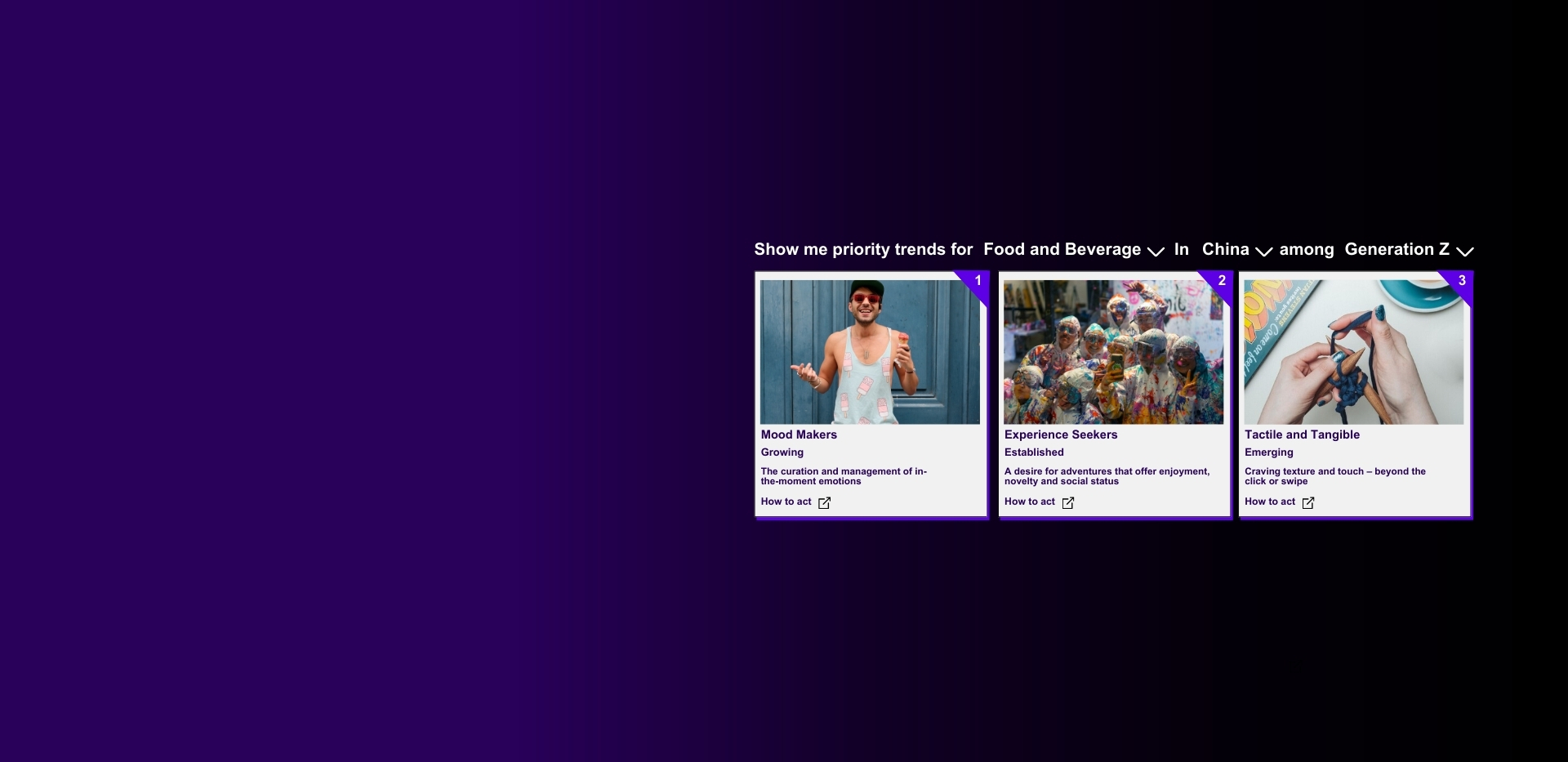Screen dimensions: 1568x762
Task: Click the chevron arrow beside Generation Z
Action: [x=1464, y=252]
